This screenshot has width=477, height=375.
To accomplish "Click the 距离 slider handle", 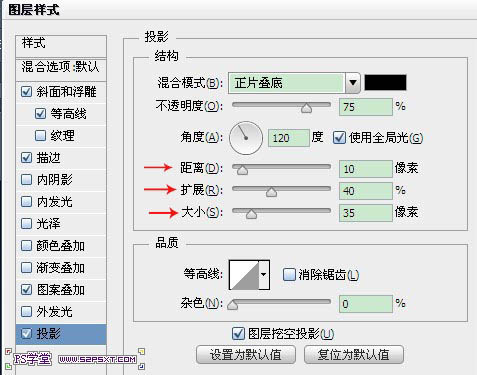I will pos(242,169).
